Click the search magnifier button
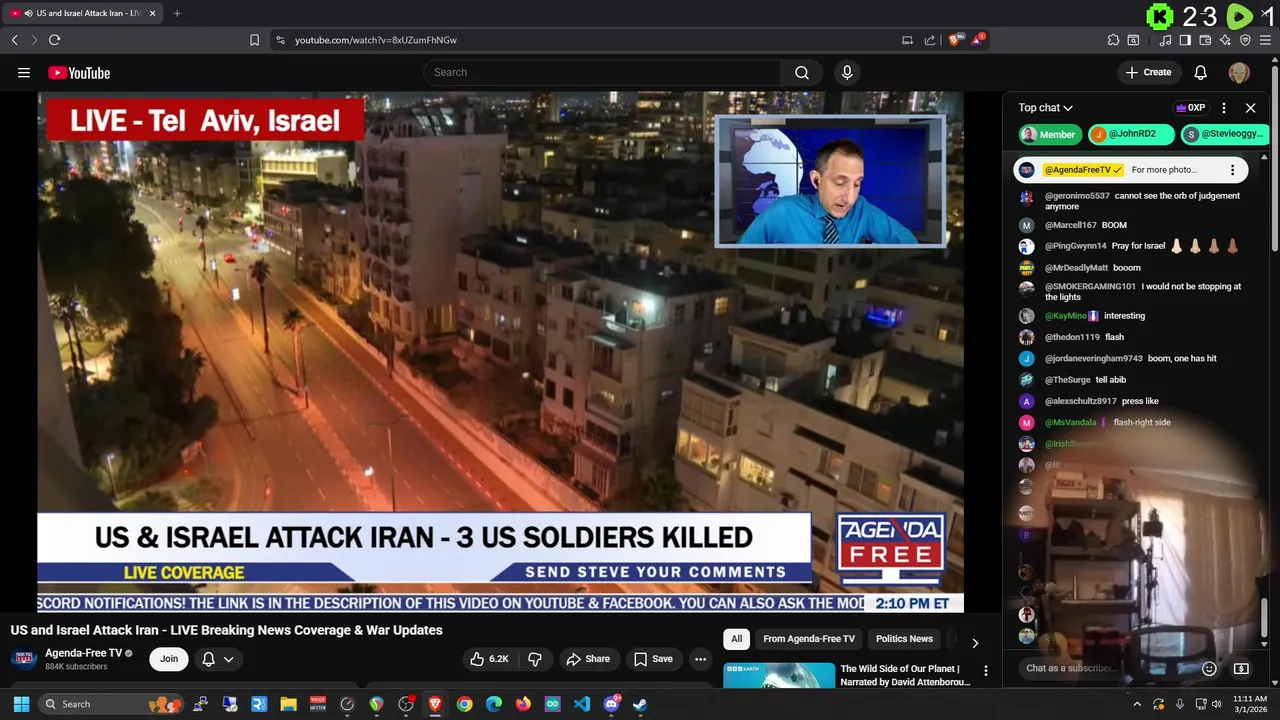This screenshot has height=720, width=1280. click(802, 72)
